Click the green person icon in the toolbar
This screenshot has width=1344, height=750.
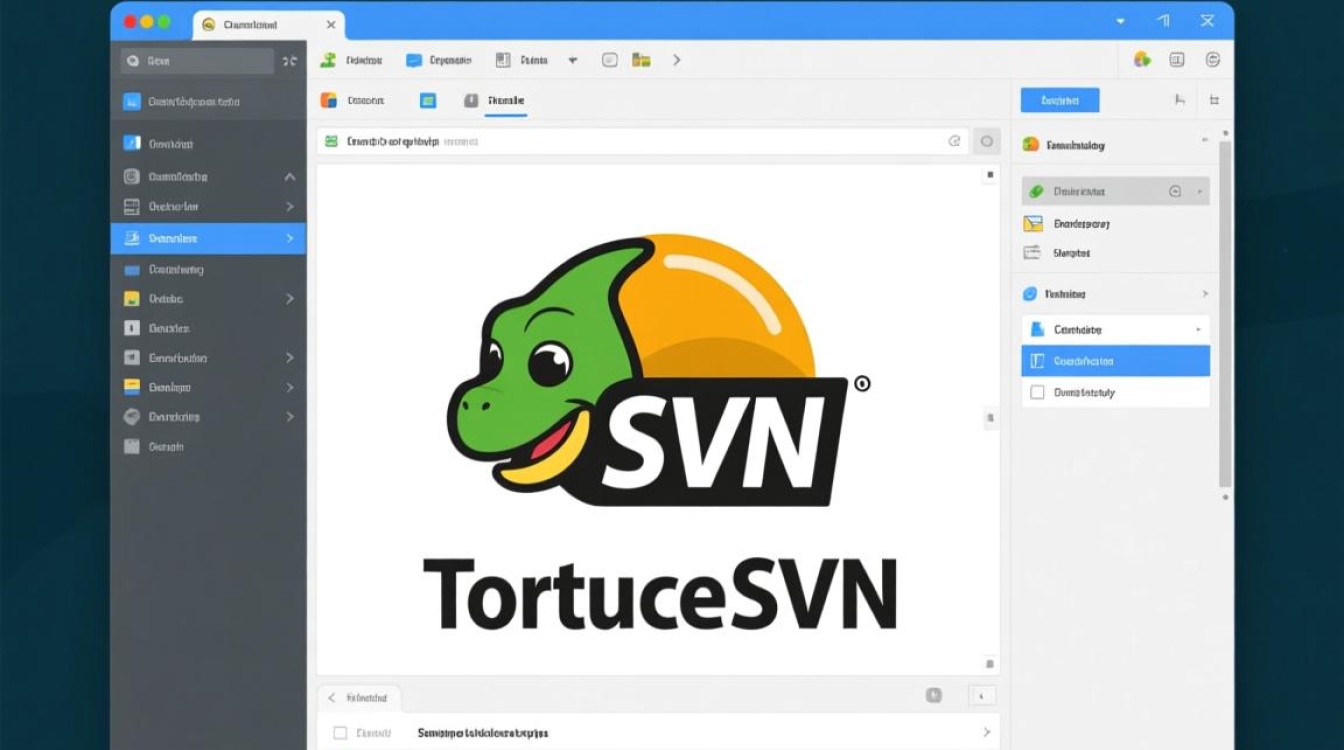point(327,60)
